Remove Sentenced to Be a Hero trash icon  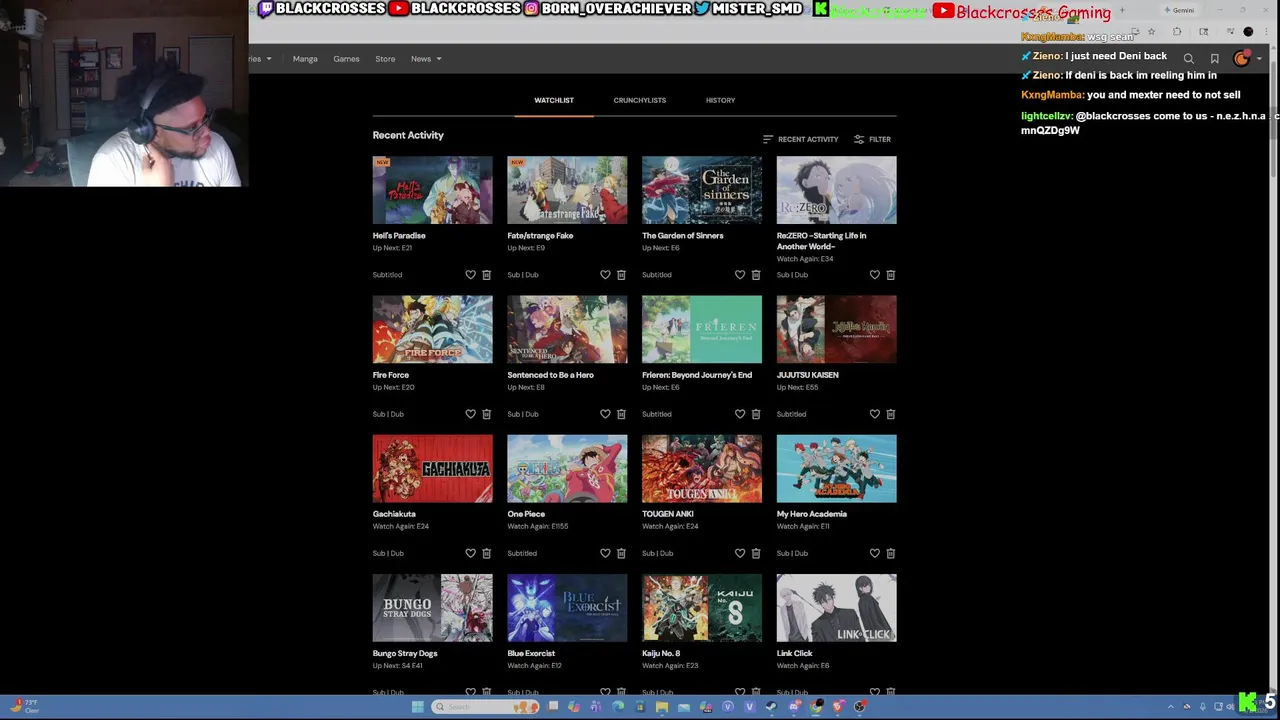pyautogui.click(x=621, y=414)
